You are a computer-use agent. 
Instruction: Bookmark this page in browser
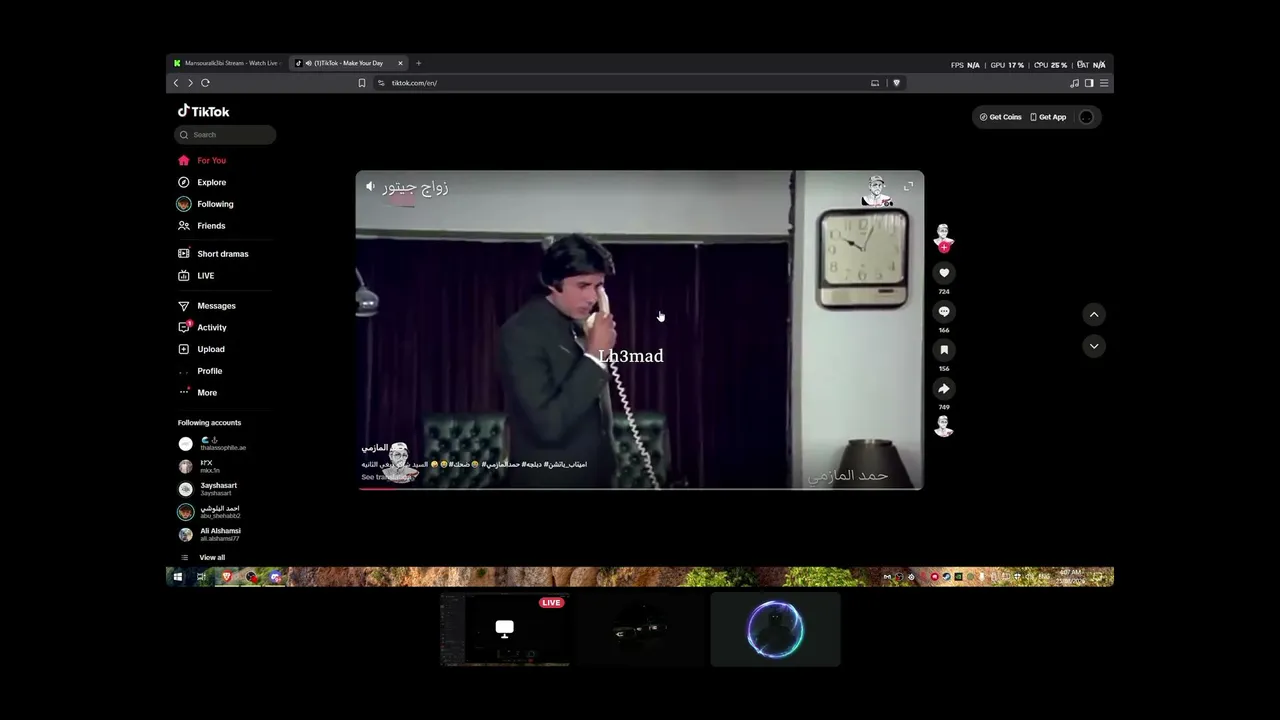coord(361,83)
